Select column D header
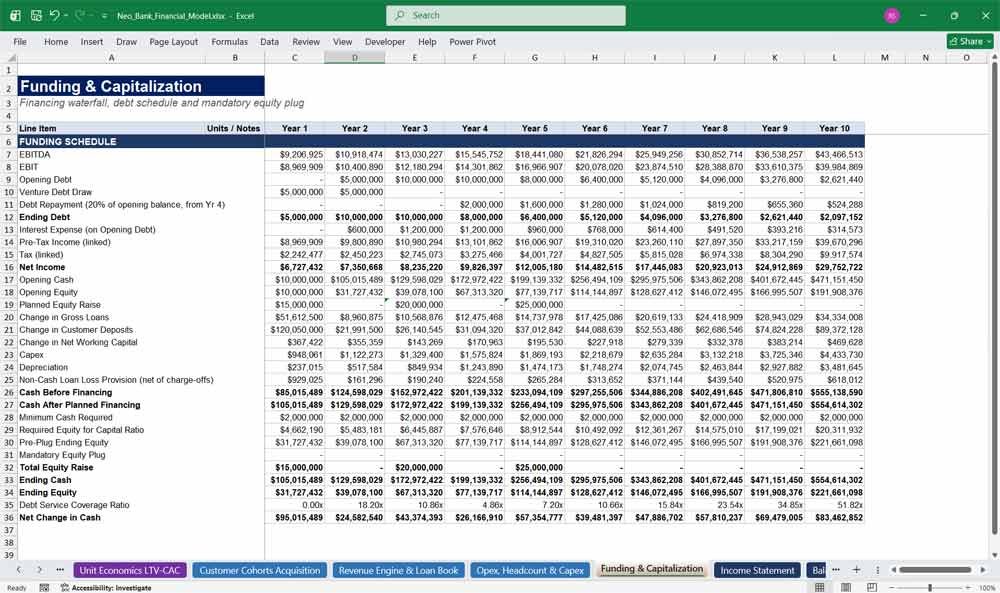This screenshot has height=593, width=1000. tap(355, 58)
